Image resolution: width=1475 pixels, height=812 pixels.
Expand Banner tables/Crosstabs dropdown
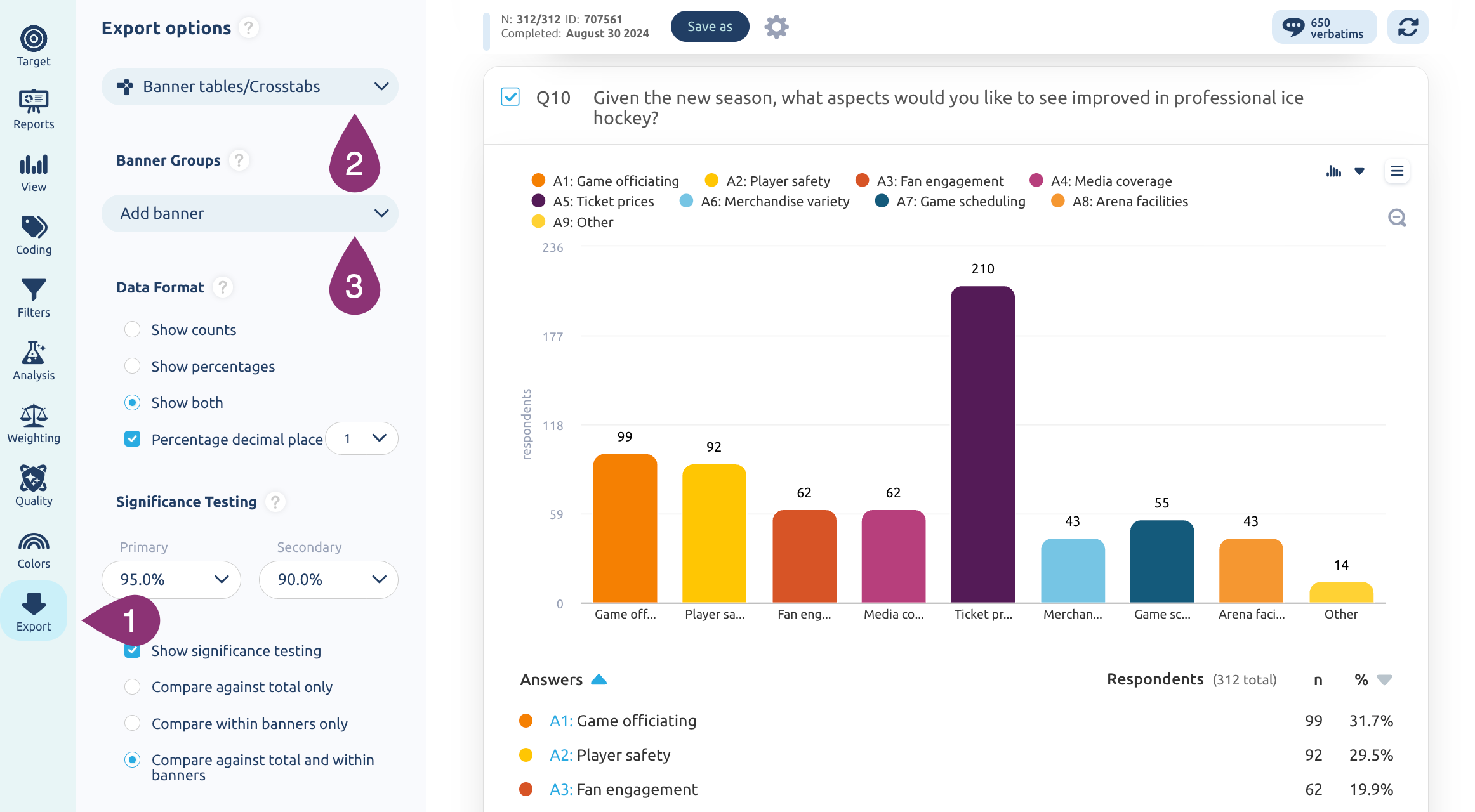[x=250, y=86]
